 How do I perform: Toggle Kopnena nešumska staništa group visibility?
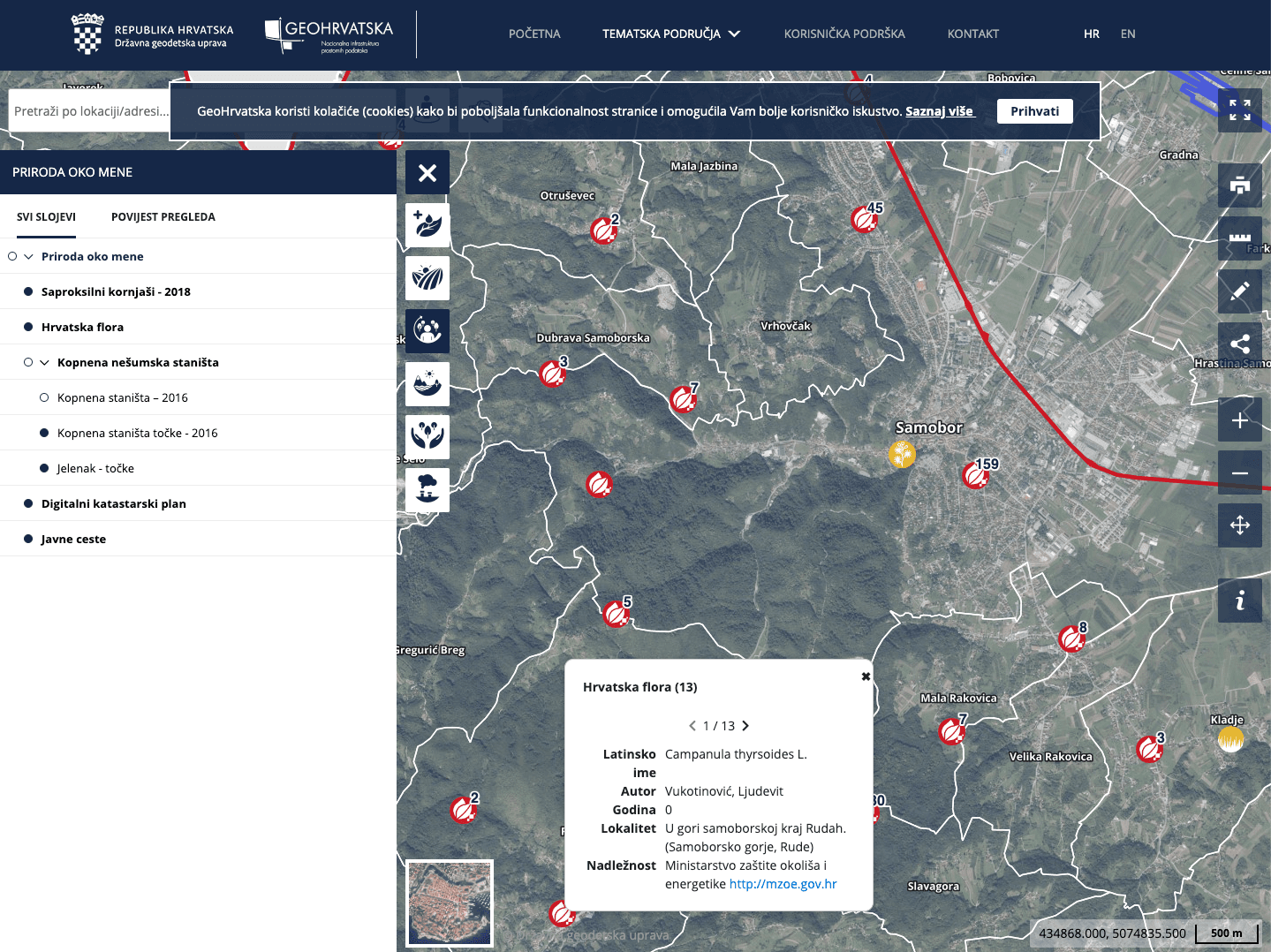pyautogui.click(x=28, y=362)
